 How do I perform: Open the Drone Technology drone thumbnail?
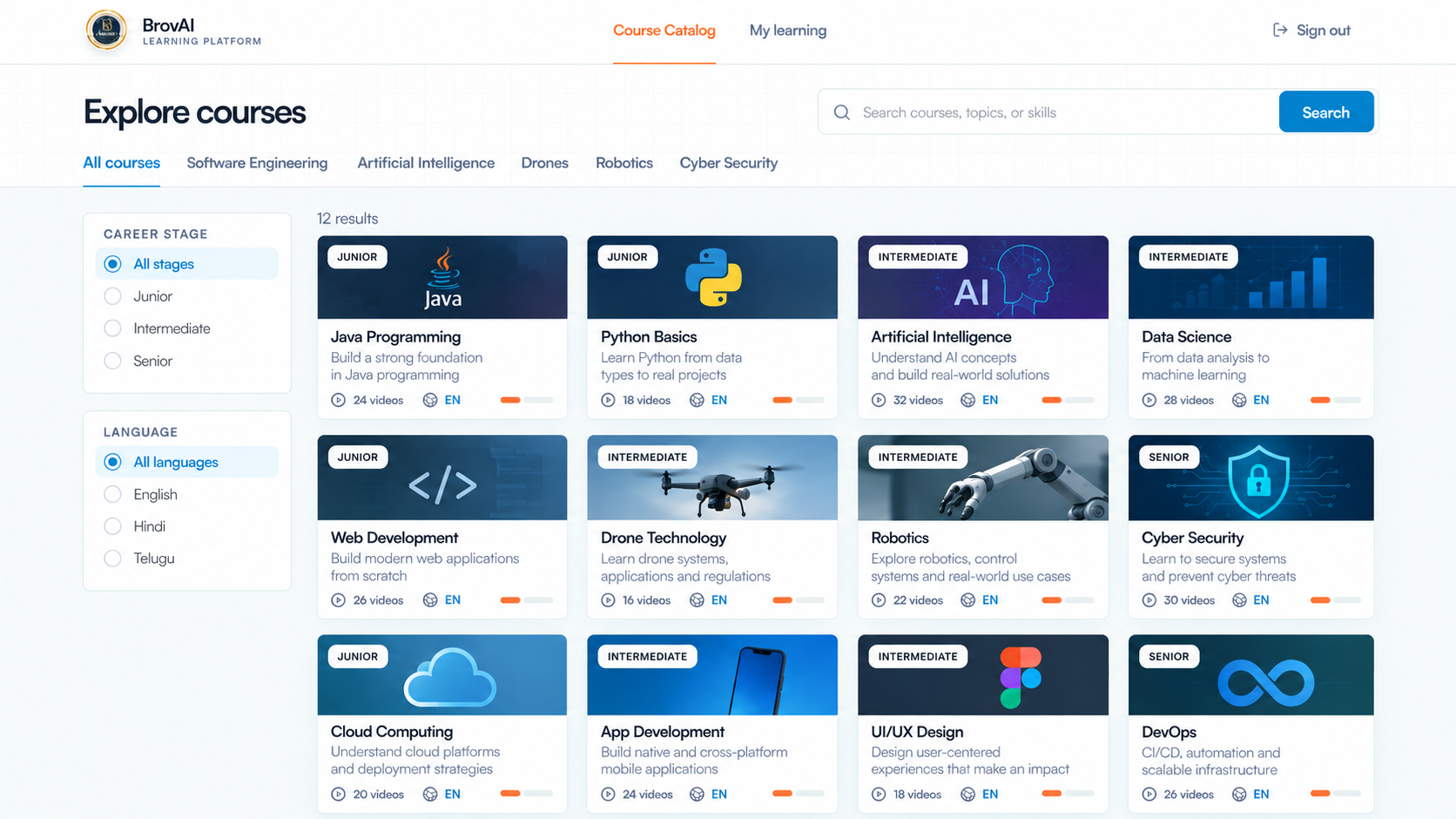(x=712, y=477)
